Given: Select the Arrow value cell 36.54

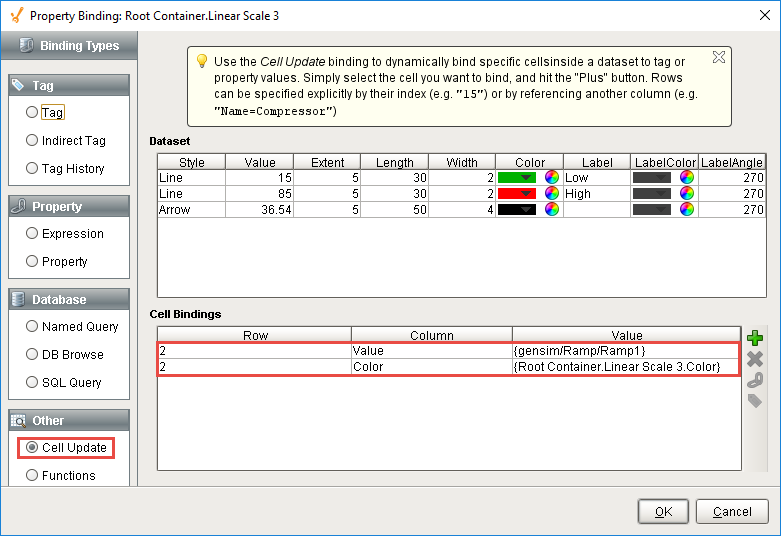Looking at the screenshot, I should click(260, 210).
